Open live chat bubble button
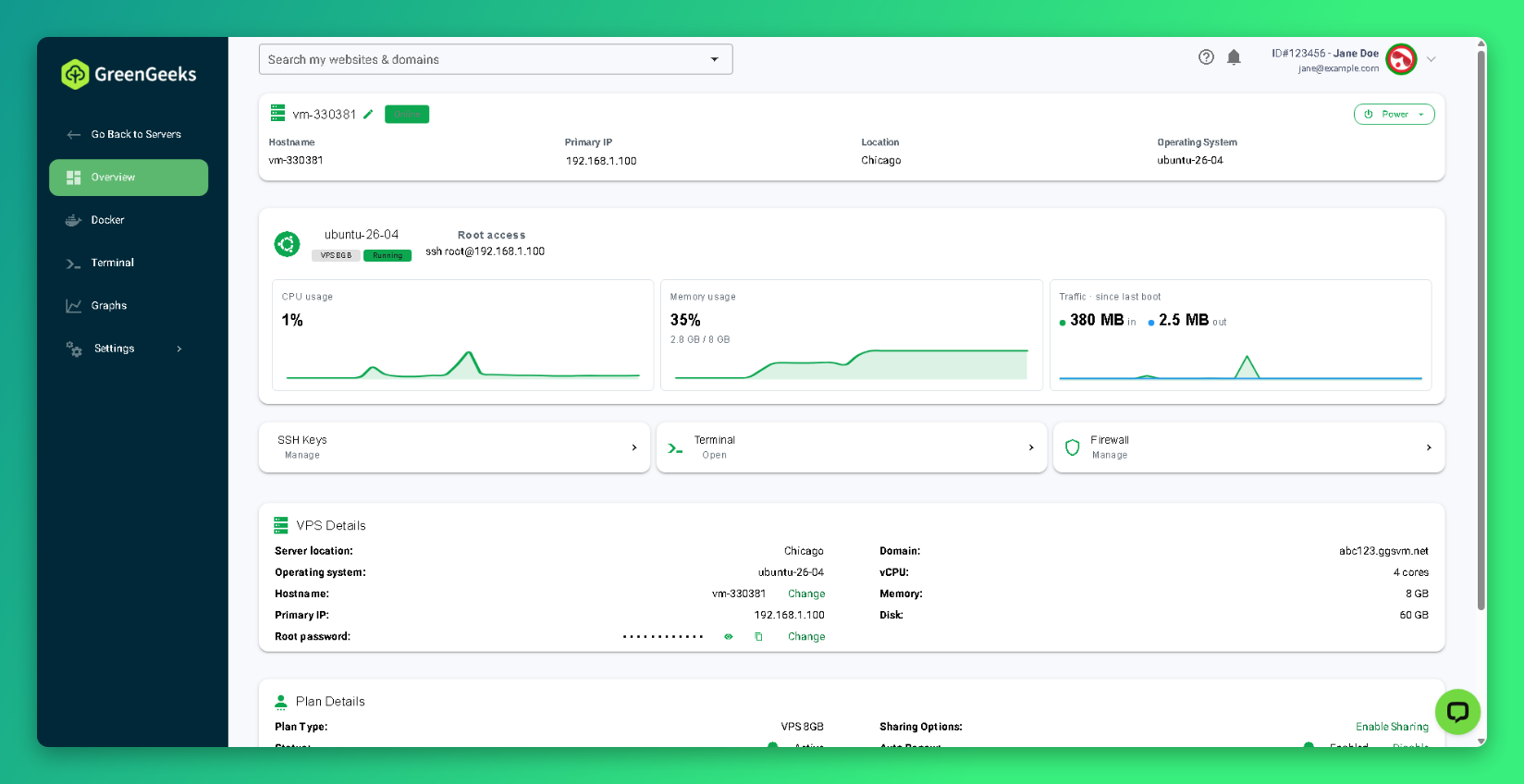 click(1457, 712)
